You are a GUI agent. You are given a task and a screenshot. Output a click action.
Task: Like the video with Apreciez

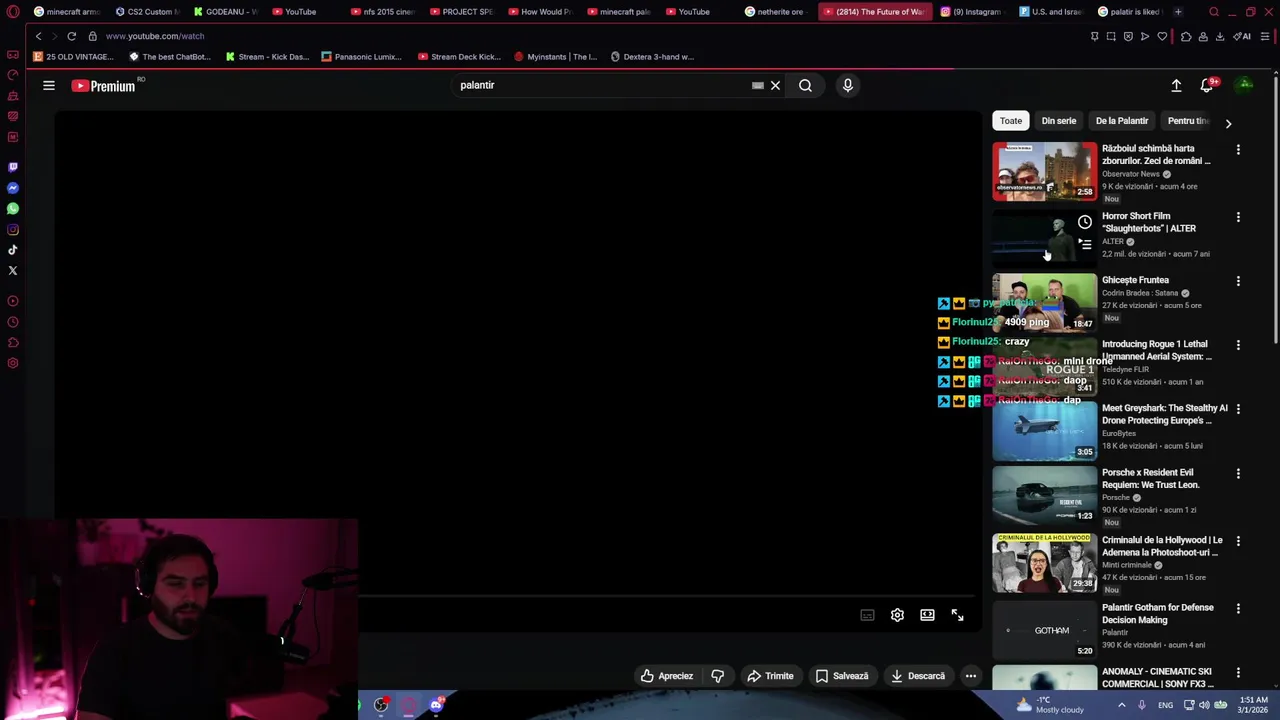click(x=667, y=676)
